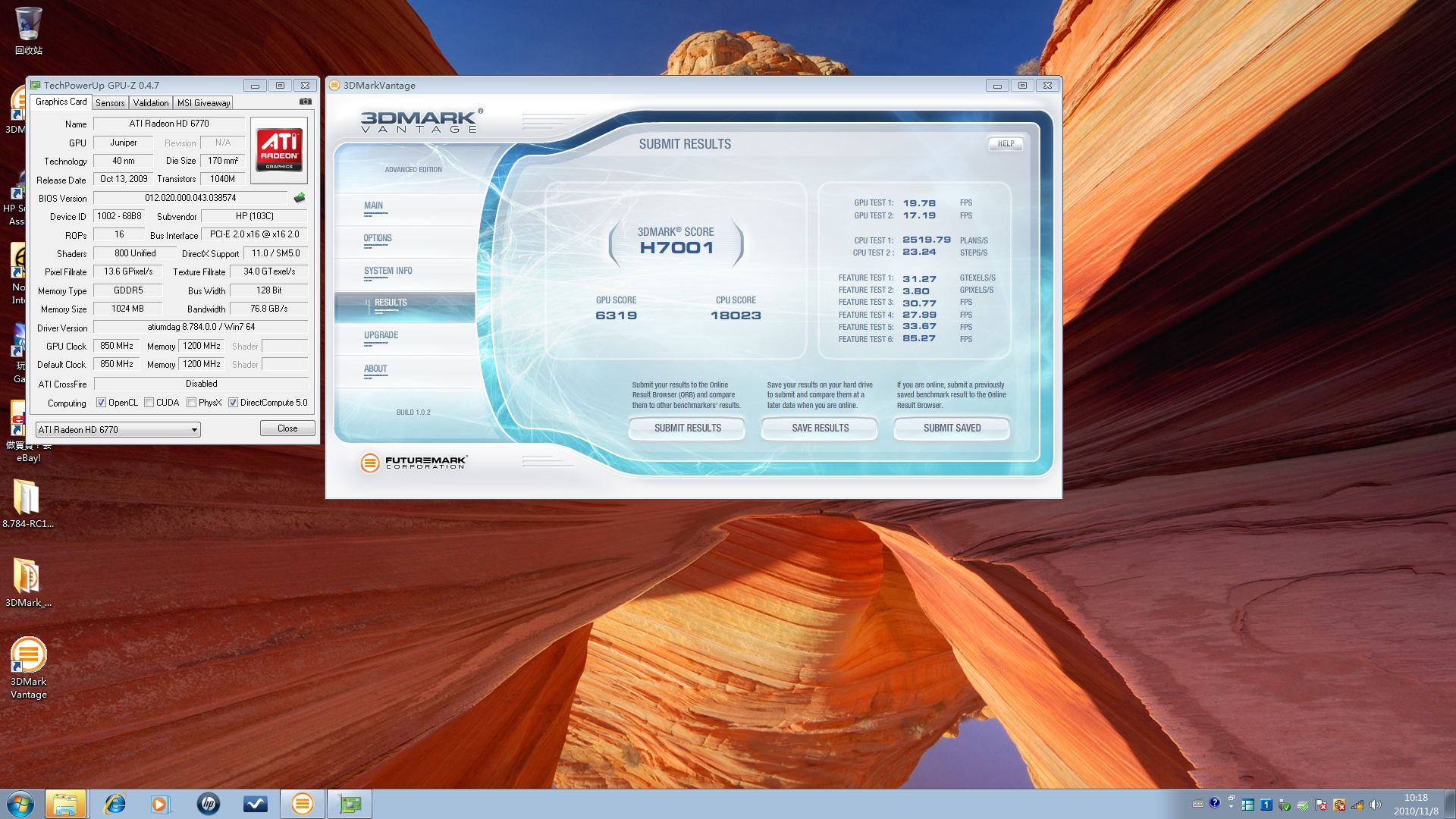
Task: Open the Recycle Bin desktop icon
Action: tap(28, 31)
